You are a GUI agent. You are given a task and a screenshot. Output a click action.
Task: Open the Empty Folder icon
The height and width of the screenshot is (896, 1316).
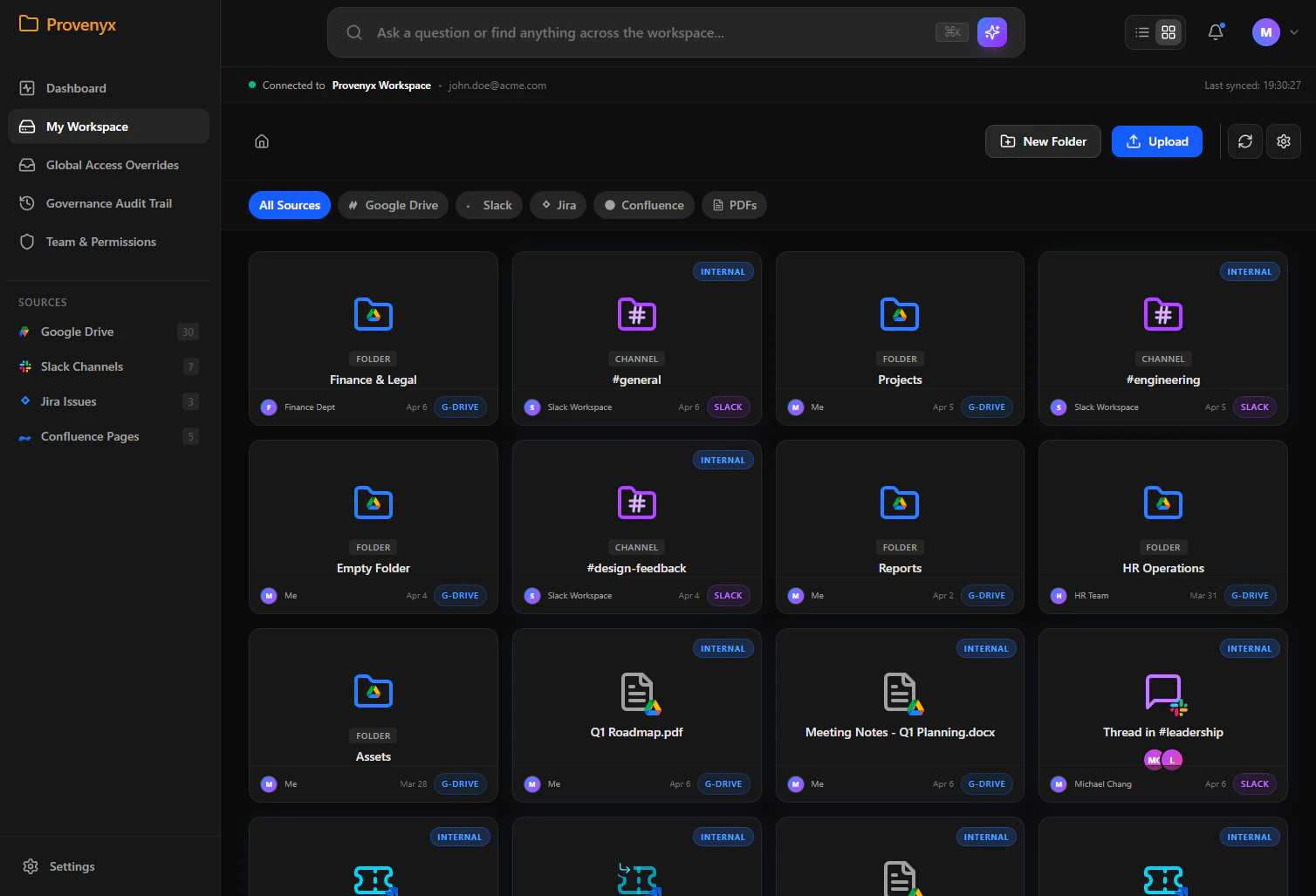(374, 503)
